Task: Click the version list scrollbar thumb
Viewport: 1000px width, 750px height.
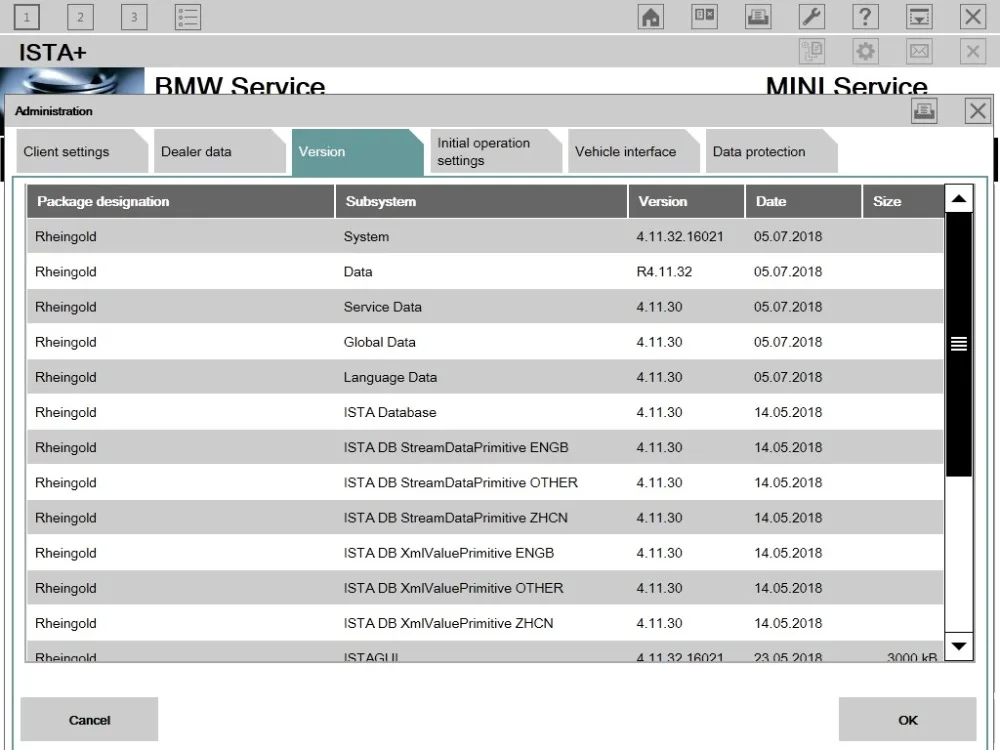Action: coord(959,344)
